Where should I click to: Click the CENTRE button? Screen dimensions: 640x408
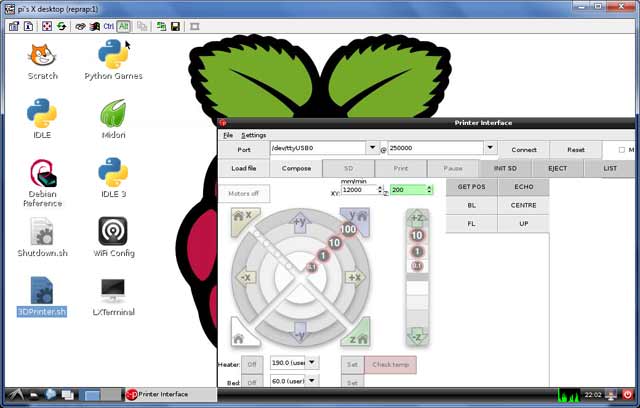[x=524, y=205]
